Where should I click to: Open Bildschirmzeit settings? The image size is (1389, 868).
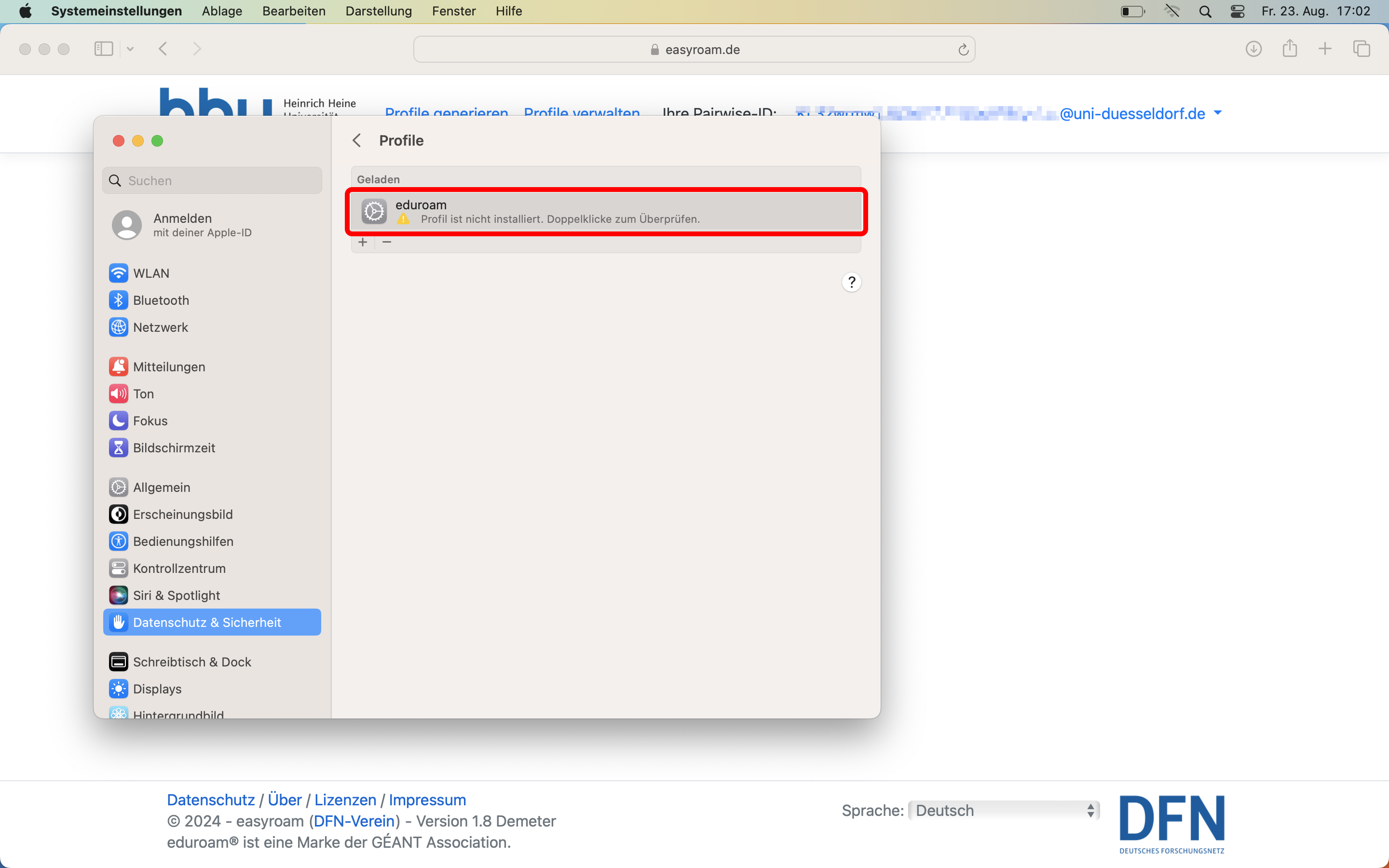click(212, 448)
